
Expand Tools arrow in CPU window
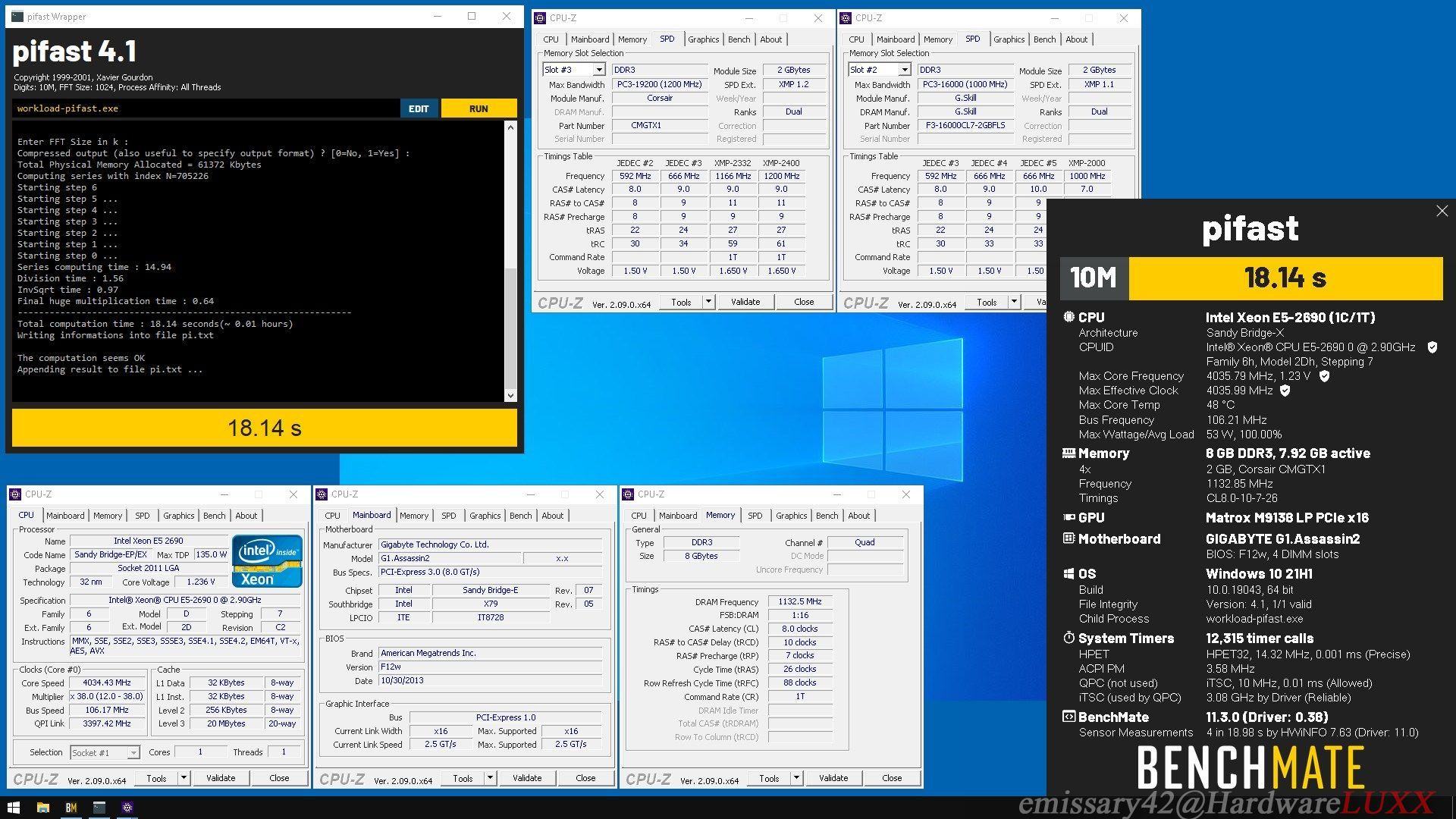point(184,778)
